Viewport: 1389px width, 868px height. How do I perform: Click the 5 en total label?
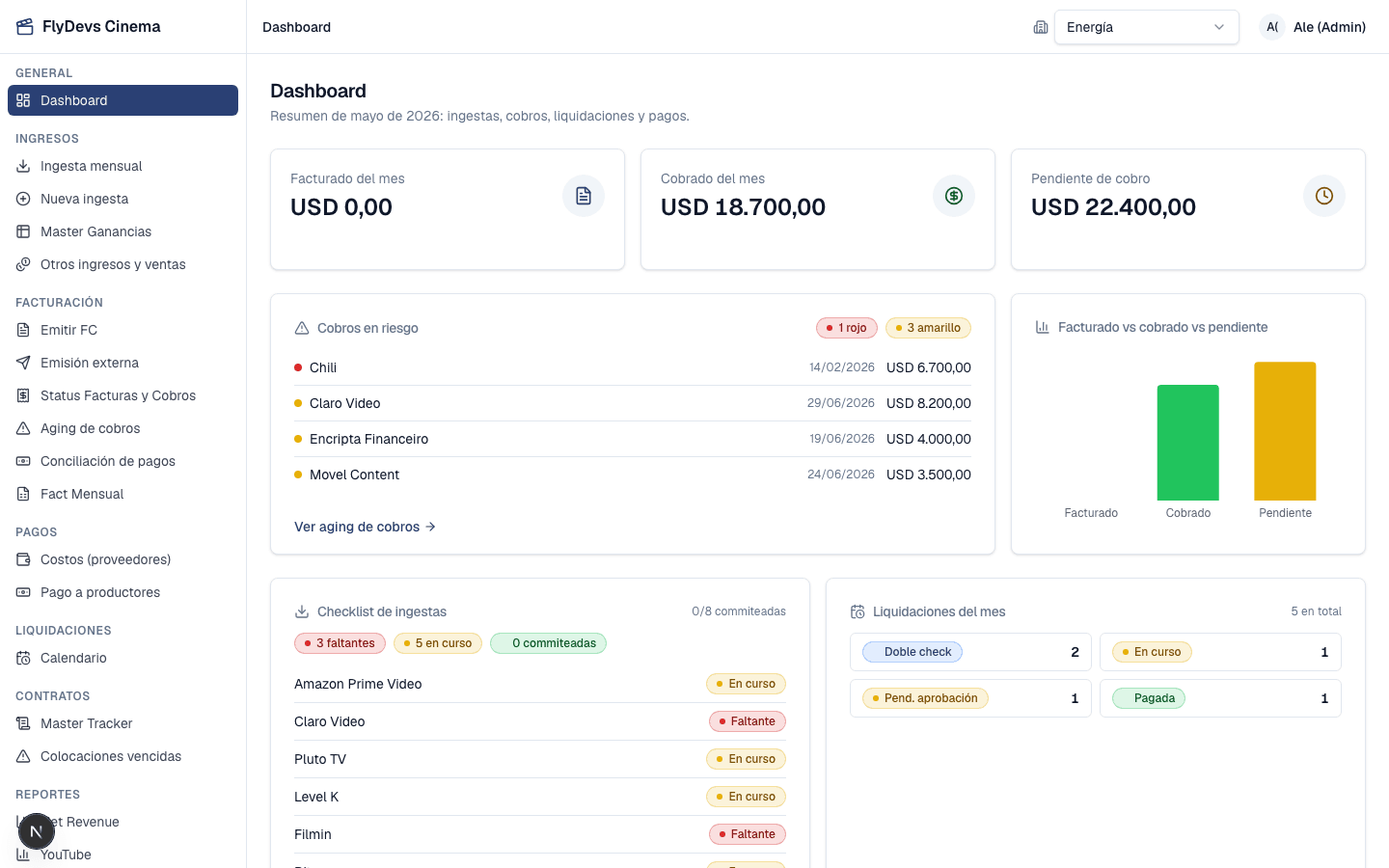[x=1317, y=611]
